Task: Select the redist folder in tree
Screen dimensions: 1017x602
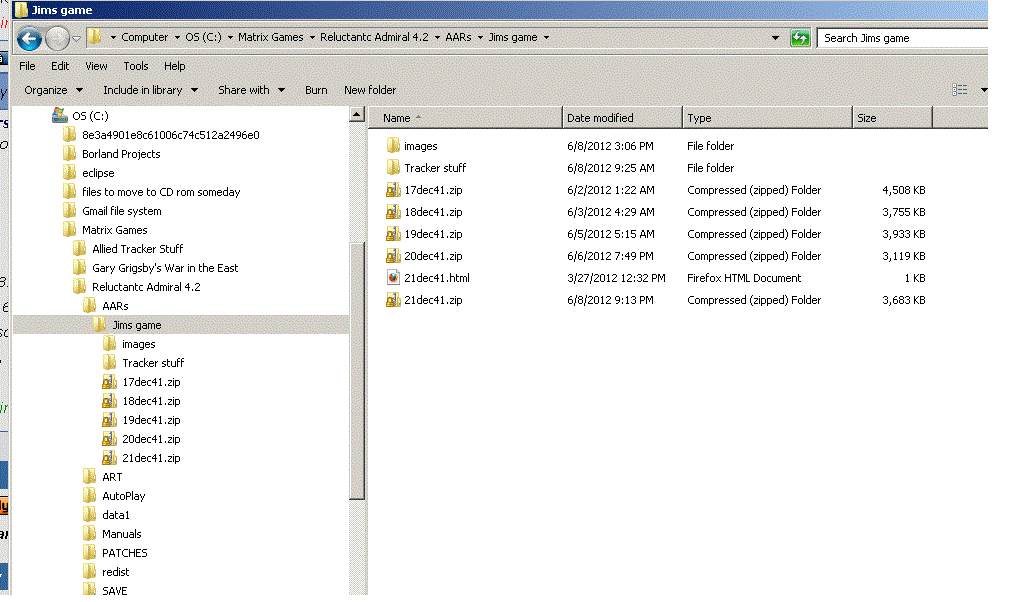Action: [x=115, y=572]
